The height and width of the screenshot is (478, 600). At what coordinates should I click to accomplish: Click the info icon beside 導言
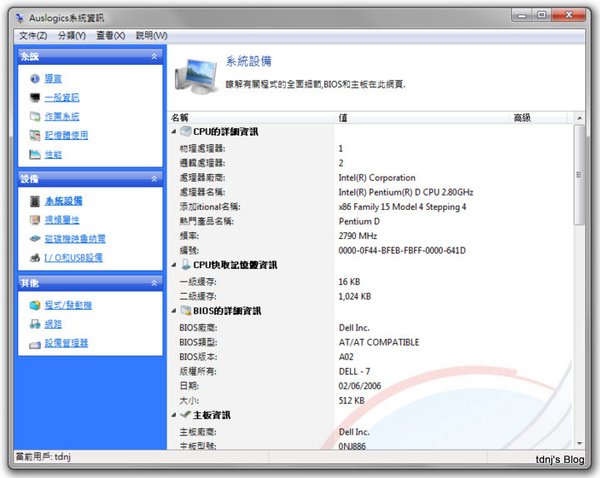click(35, 78)
